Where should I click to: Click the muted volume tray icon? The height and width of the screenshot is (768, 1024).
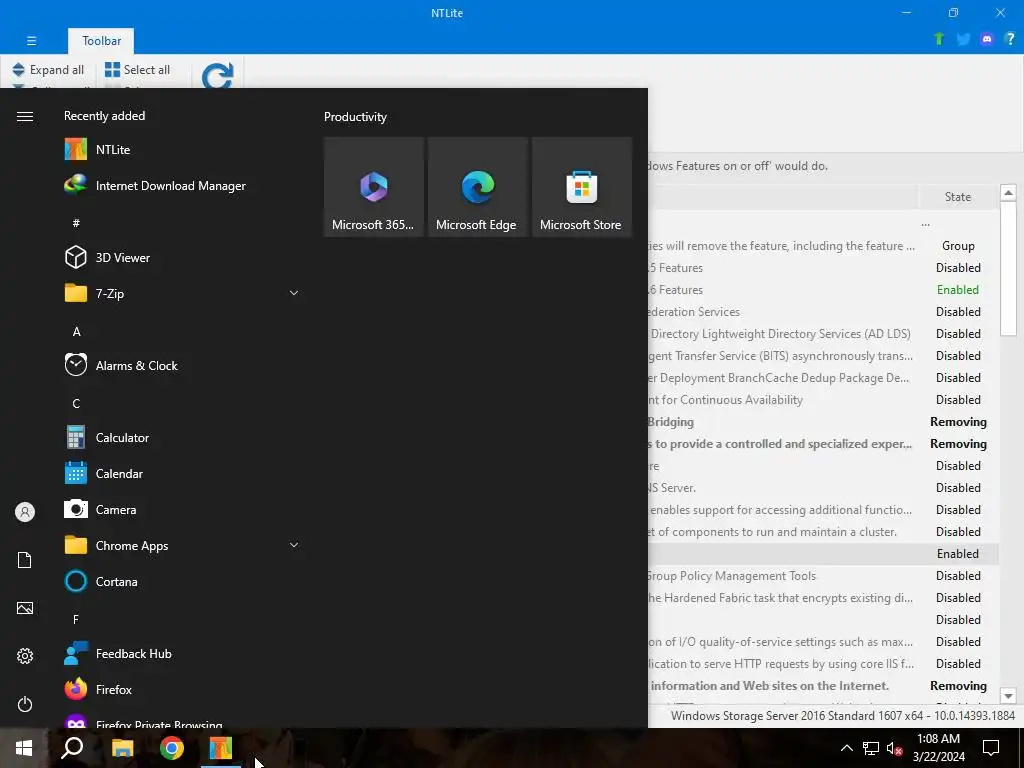[895, 748]
